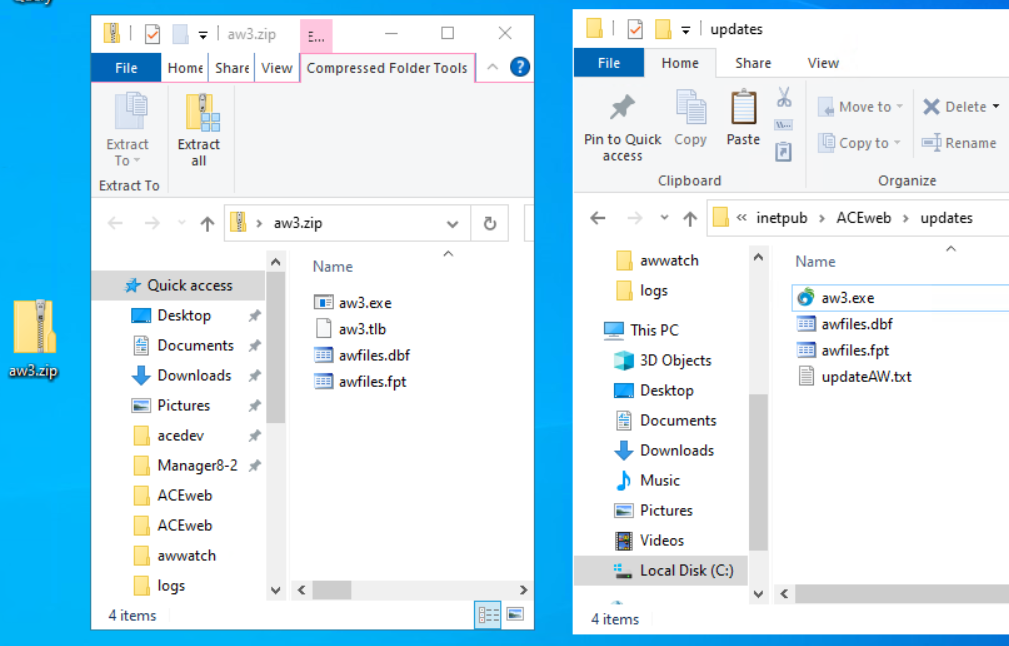Open Quick Access Toolbar dropdown in aw3.zip window
1009x646 pixels.
(x=203, y=34)
